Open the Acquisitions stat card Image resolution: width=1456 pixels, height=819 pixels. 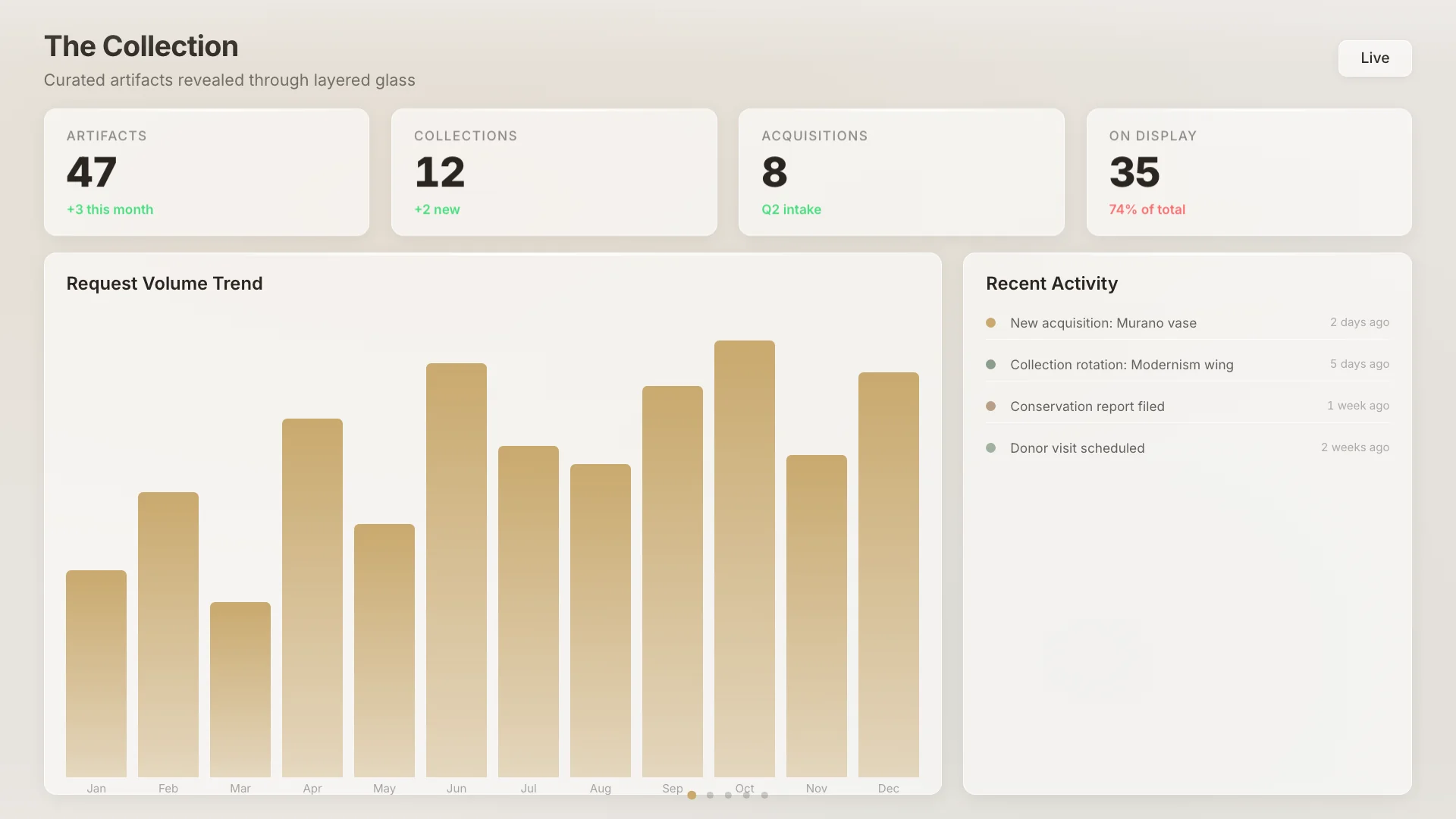click(x=901, y=172)
